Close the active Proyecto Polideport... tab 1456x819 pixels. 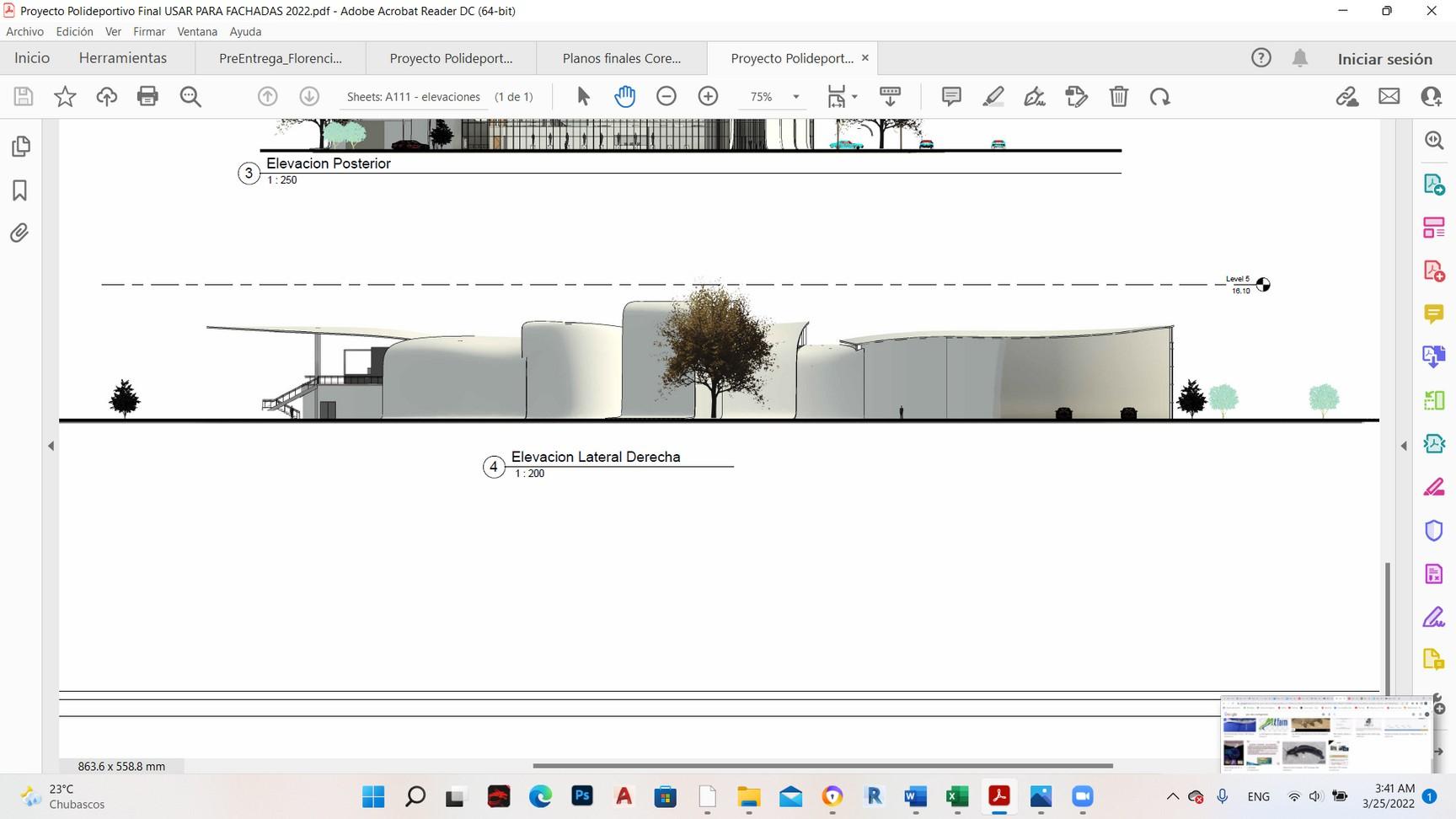[865, 58]
